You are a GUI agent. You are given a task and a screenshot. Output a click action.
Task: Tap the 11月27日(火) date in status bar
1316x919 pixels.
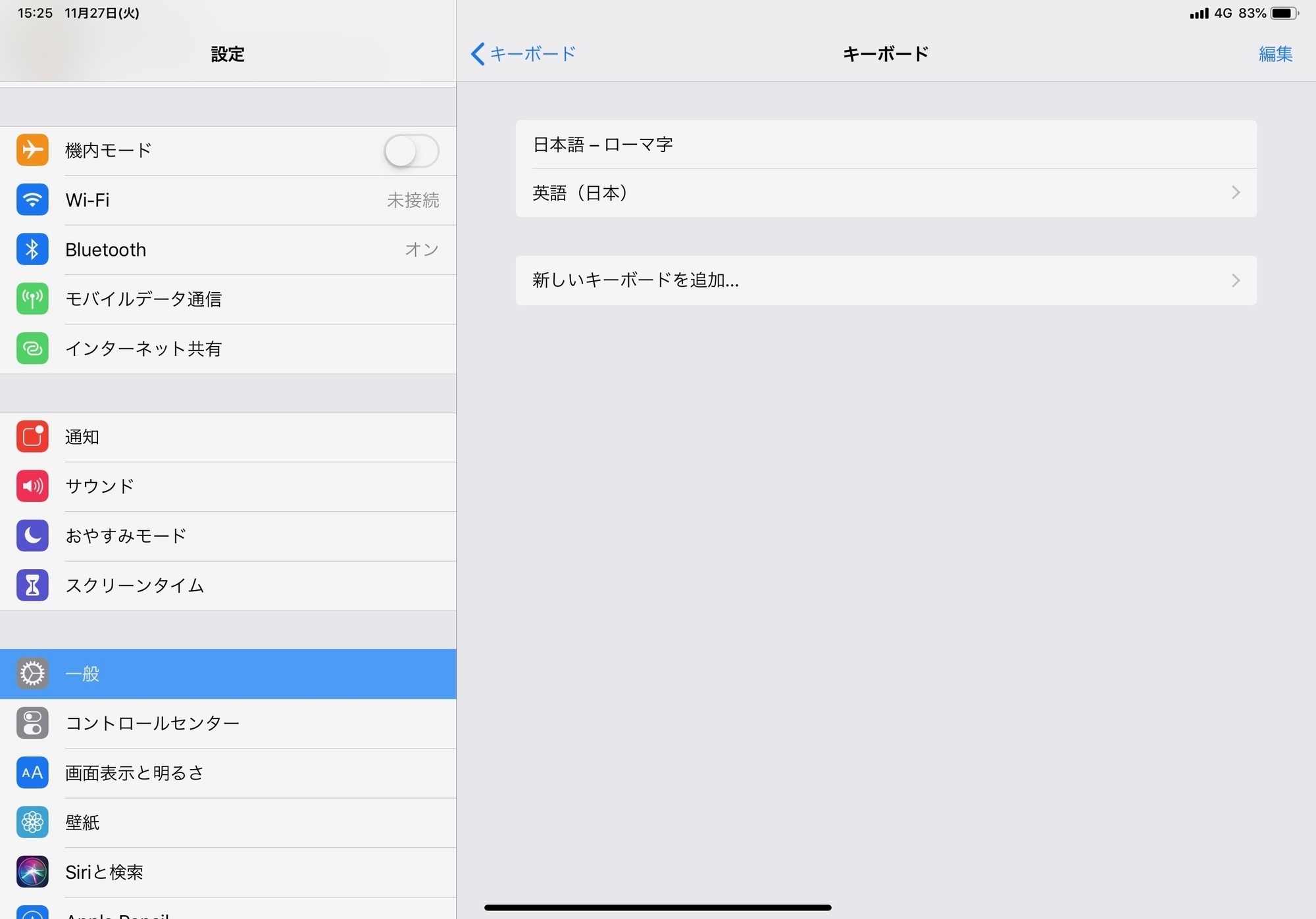[102, 13]
